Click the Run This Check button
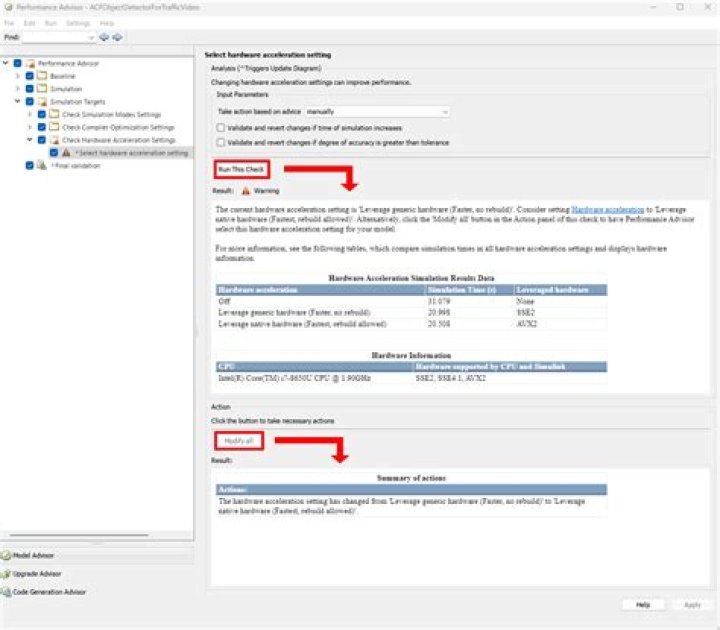Image resolution: width=720 pixels, height=630 pixels. tap(242, 169)
